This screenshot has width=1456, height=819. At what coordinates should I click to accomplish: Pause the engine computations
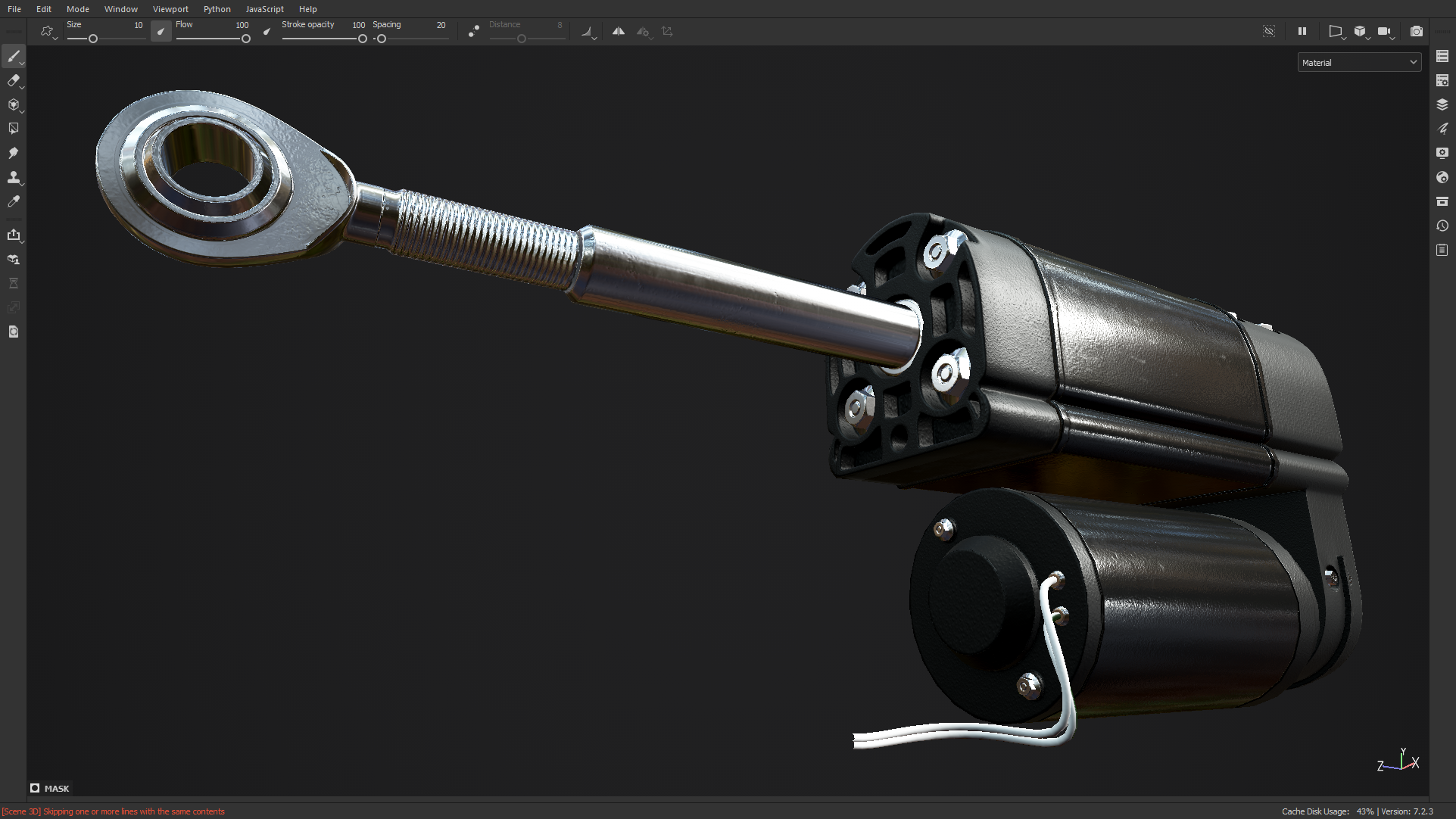click(x=1302, y=32)
